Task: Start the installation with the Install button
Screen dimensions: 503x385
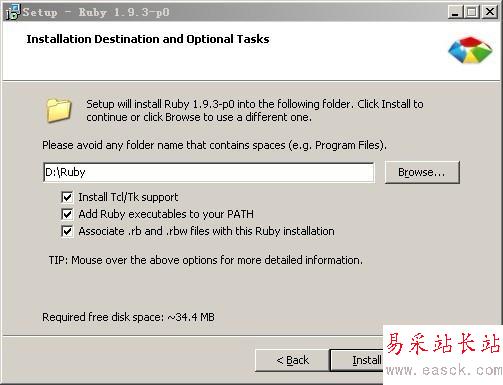Action: (x=357, y=360)
